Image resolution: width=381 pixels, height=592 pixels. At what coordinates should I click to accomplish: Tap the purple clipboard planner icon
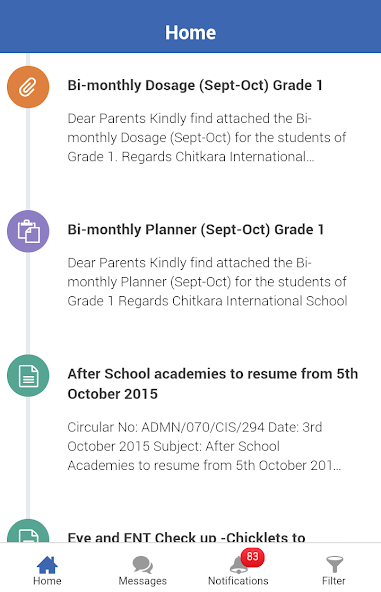(x=28, y=231)
